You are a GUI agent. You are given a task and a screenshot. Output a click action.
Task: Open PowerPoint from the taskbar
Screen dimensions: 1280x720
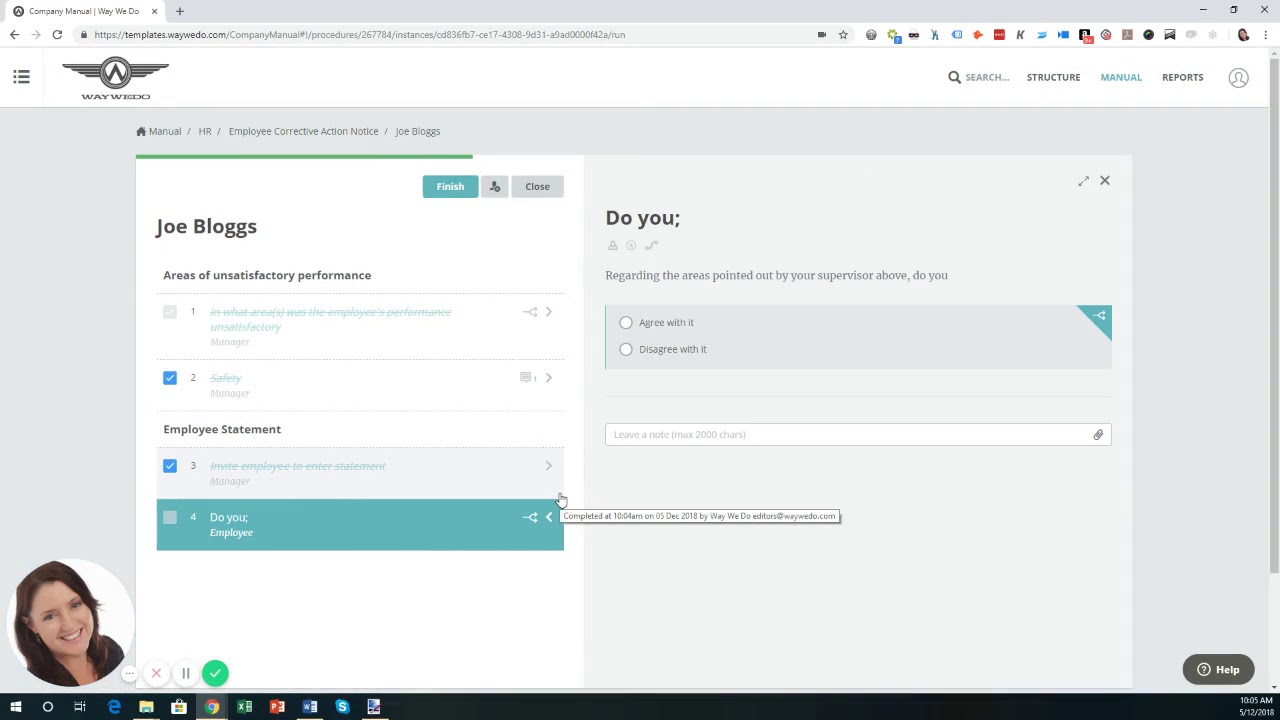coord(277,707)
